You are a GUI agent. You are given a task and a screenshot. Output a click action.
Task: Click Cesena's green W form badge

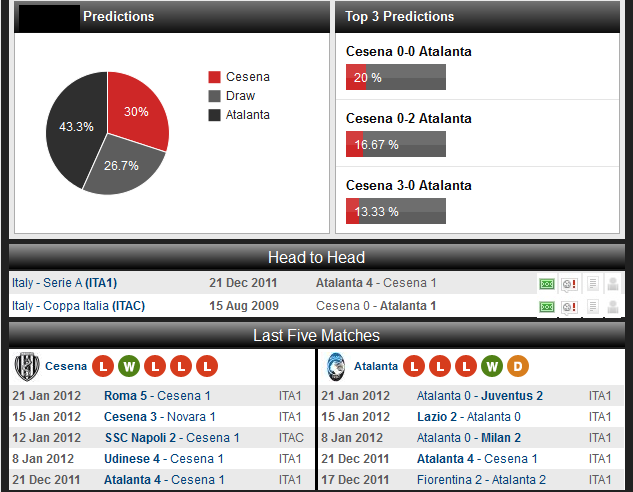click(129, 367)
